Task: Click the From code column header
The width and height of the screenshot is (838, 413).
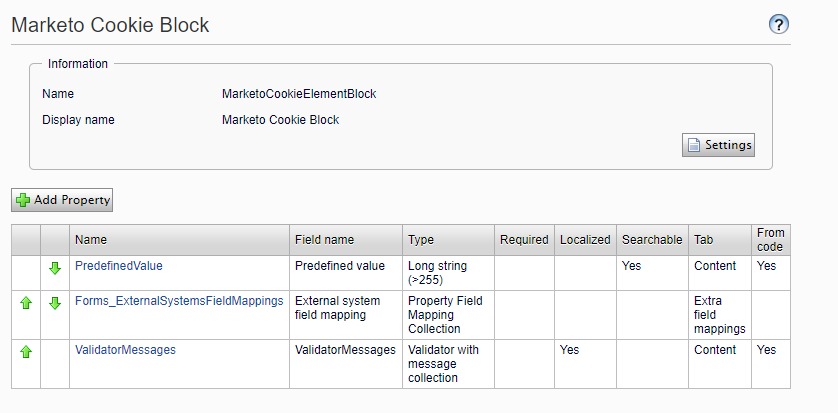Action: (770, 240)
